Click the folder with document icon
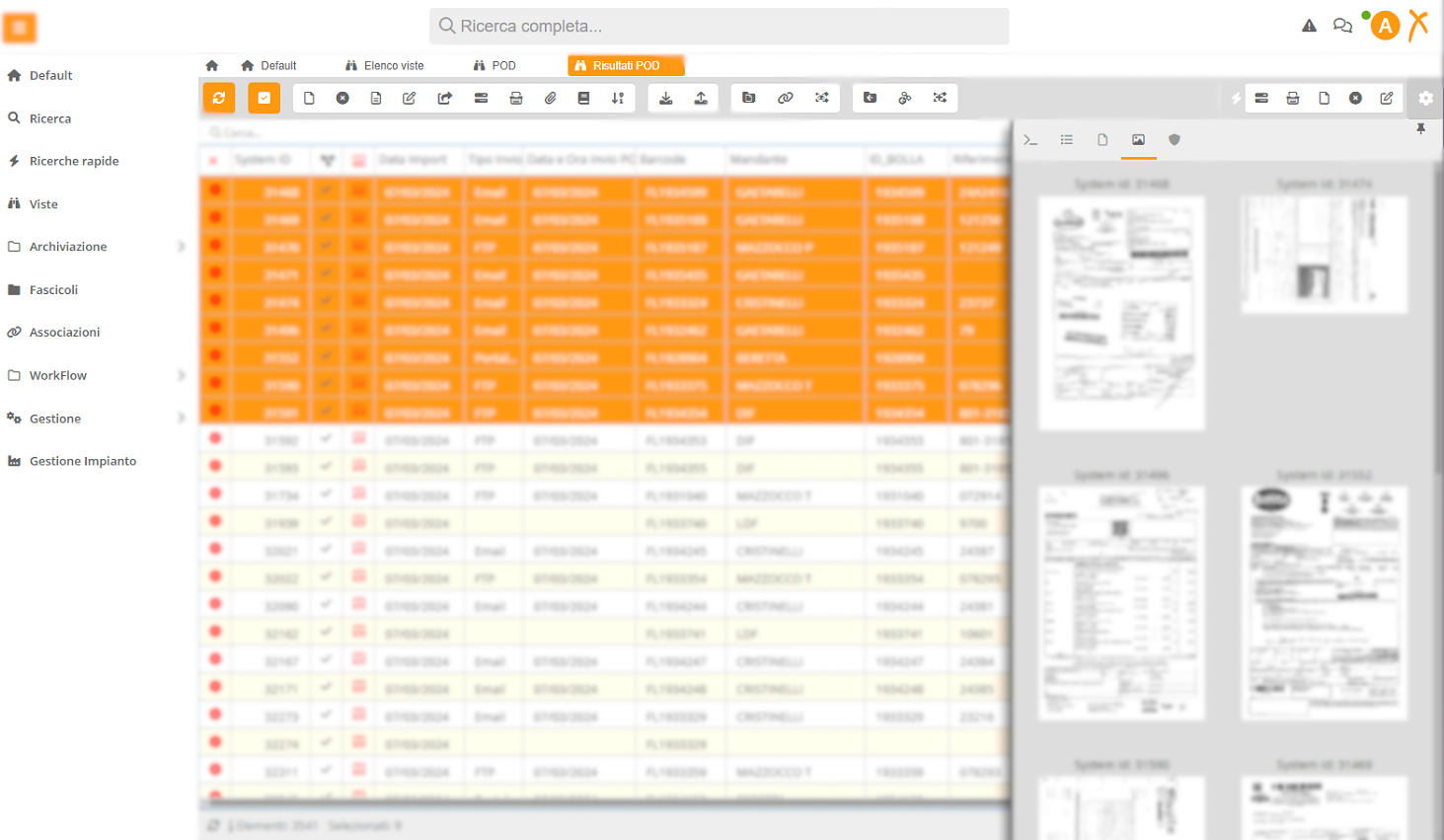 (x=749, y=98)
